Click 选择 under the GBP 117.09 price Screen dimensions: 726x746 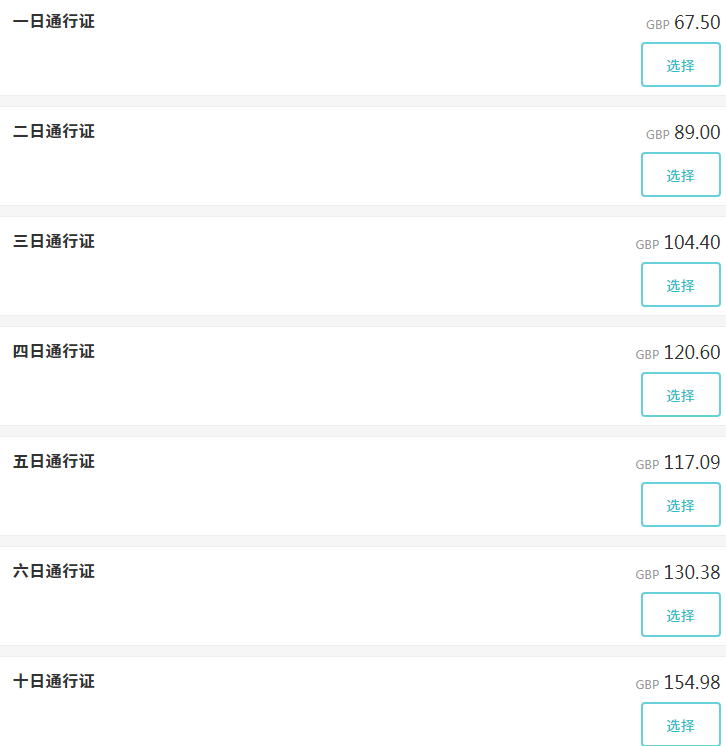tap(680, 505)
